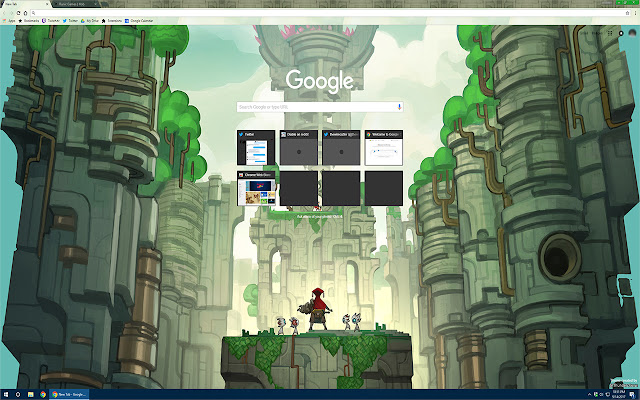Open the Chrome Web Store tile

click(x=256, y=188)
